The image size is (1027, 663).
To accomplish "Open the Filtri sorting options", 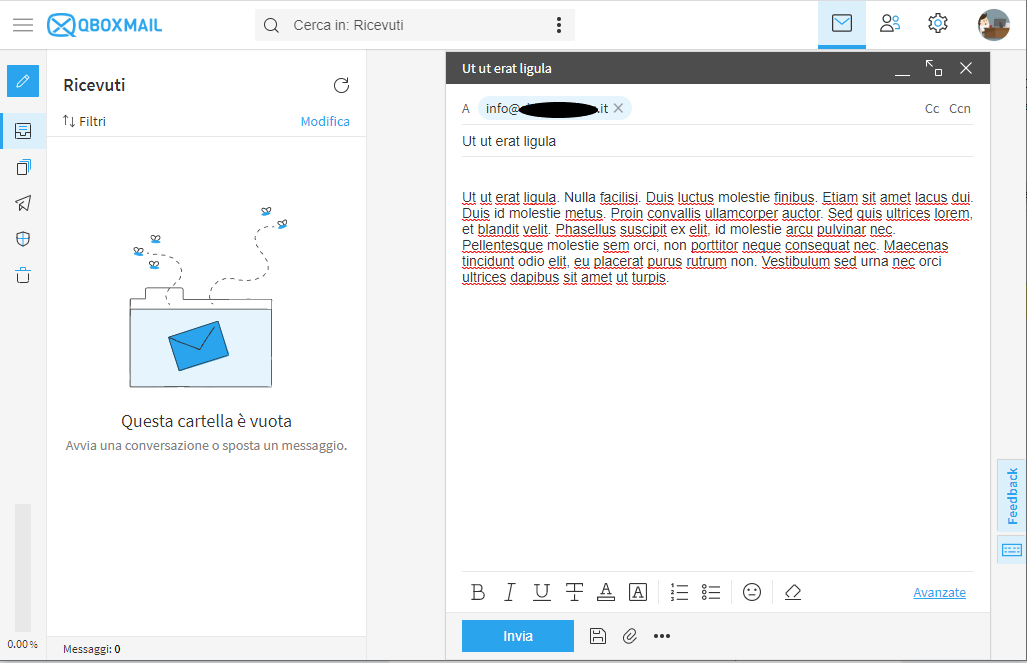I will (x=84, y=121).
